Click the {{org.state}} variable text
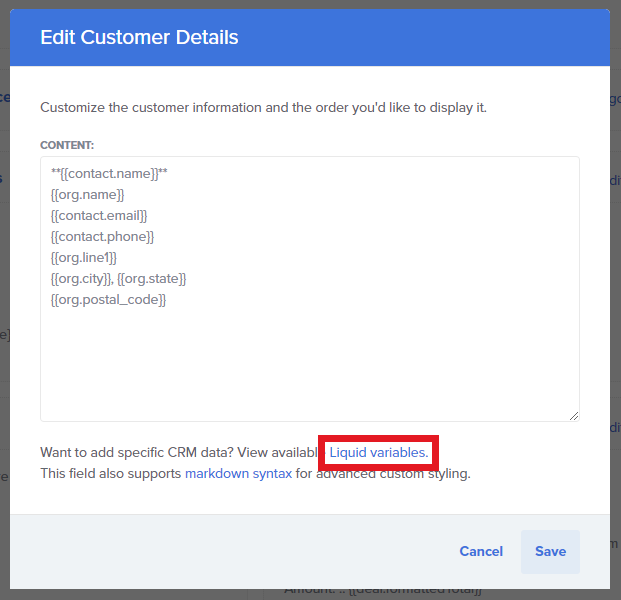The image size is (621, 600). (152, 278)
